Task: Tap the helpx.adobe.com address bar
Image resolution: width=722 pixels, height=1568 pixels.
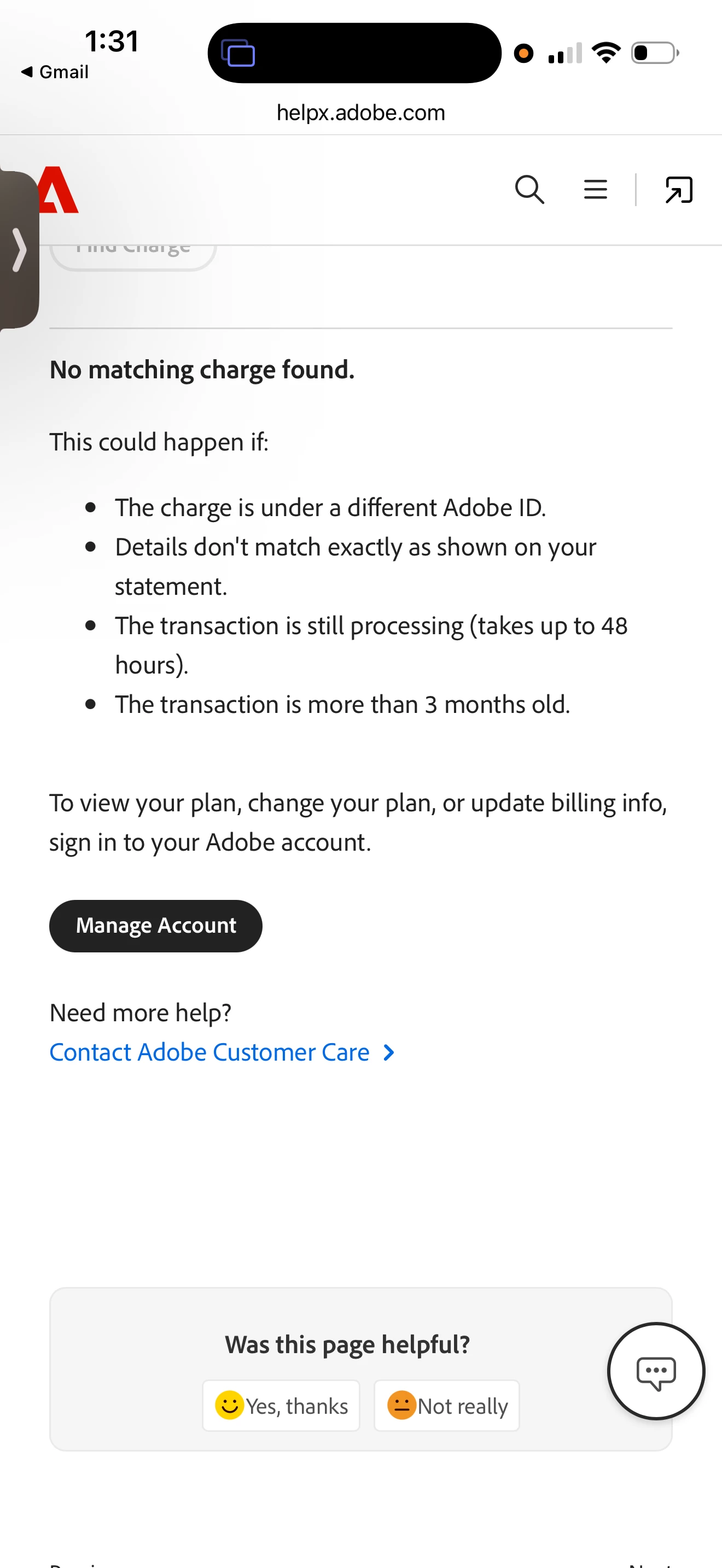Action: point(361,113)
